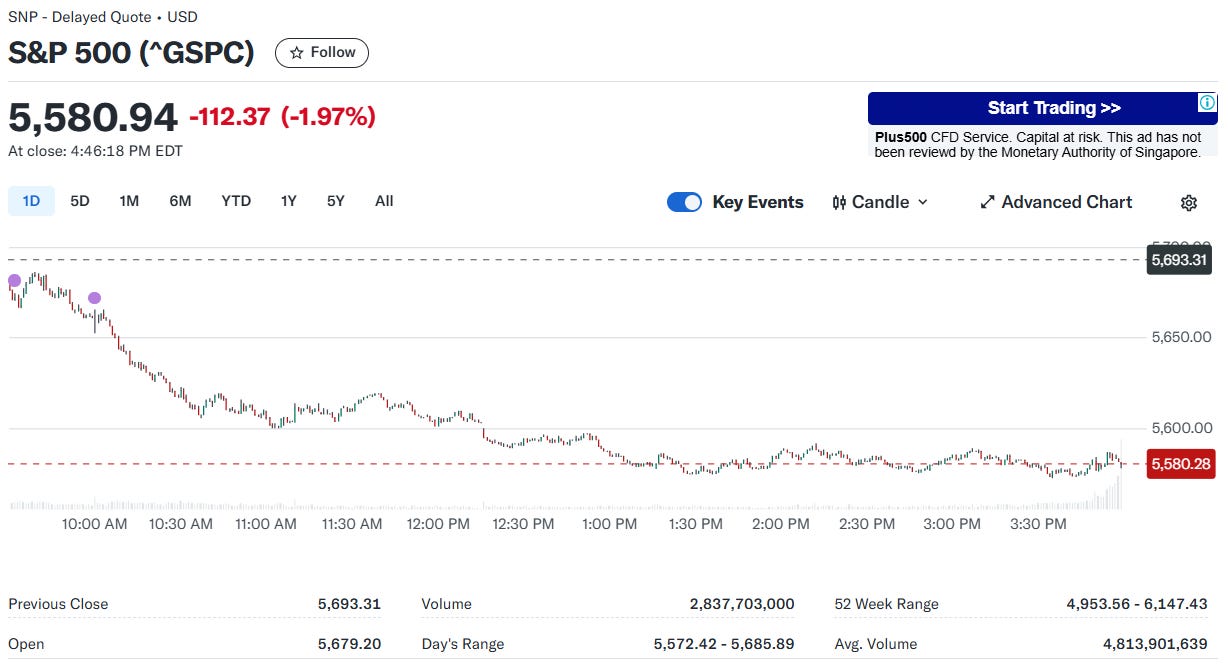
Task: Click the Previous Close label
Action: click(58, 604)
